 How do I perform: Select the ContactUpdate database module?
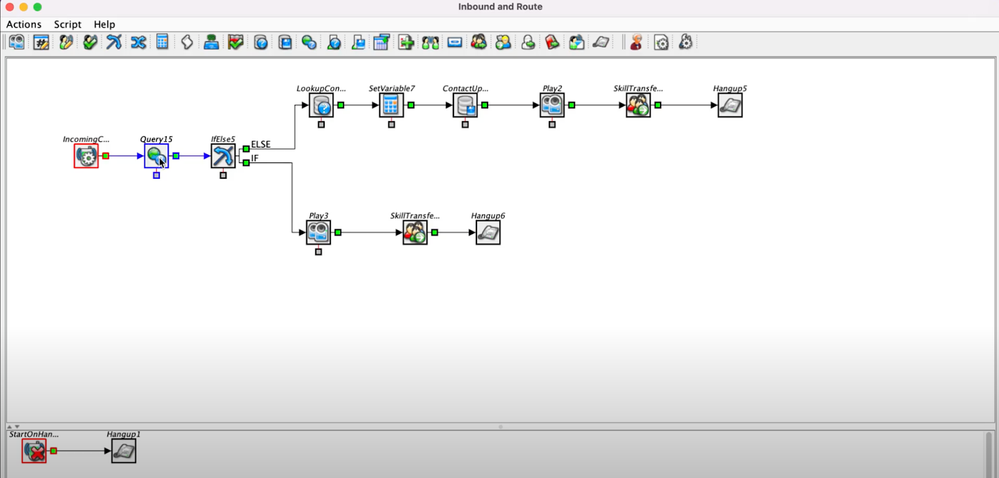465,105
